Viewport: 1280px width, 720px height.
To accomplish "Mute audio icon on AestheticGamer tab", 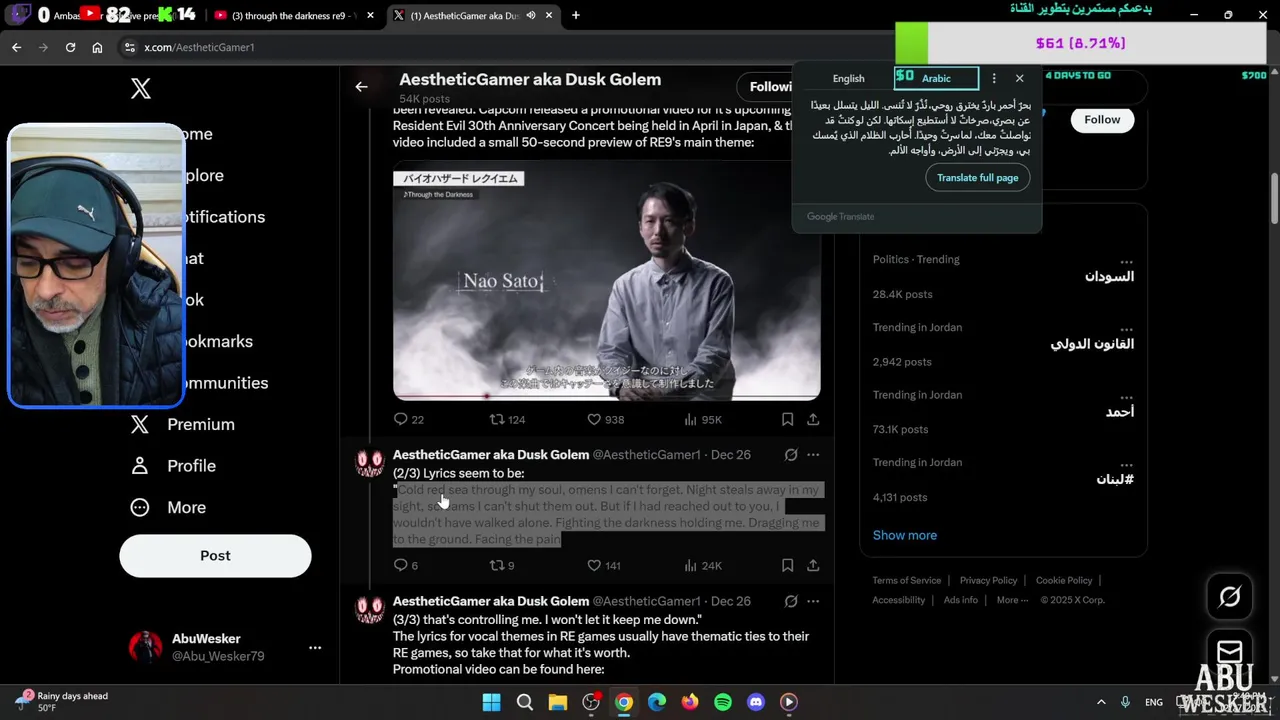I will [x=530, y=15].
